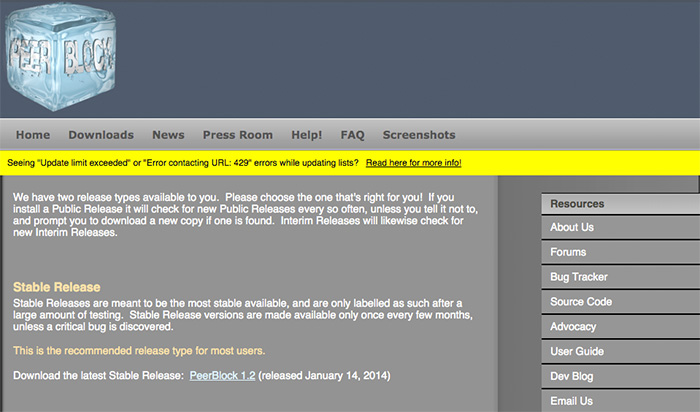Open Email Us in Resources sidebar

(621, 401)
